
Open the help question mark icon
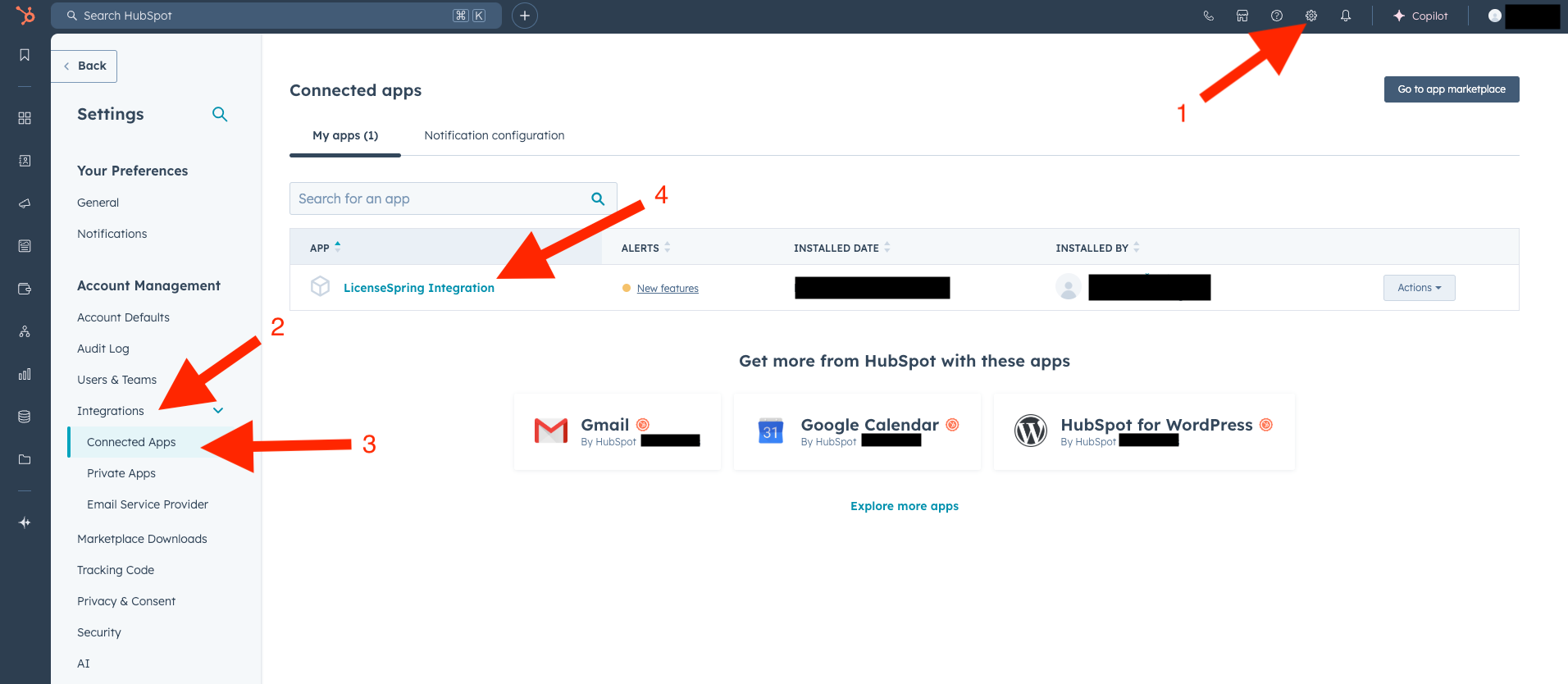(1276, 16)
